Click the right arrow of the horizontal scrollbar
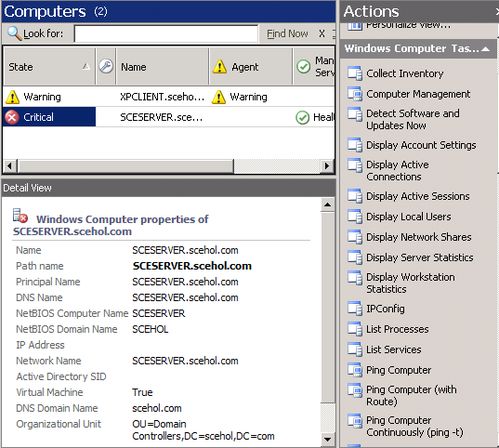Screen dimensions: 499x448 pos(327,166)
